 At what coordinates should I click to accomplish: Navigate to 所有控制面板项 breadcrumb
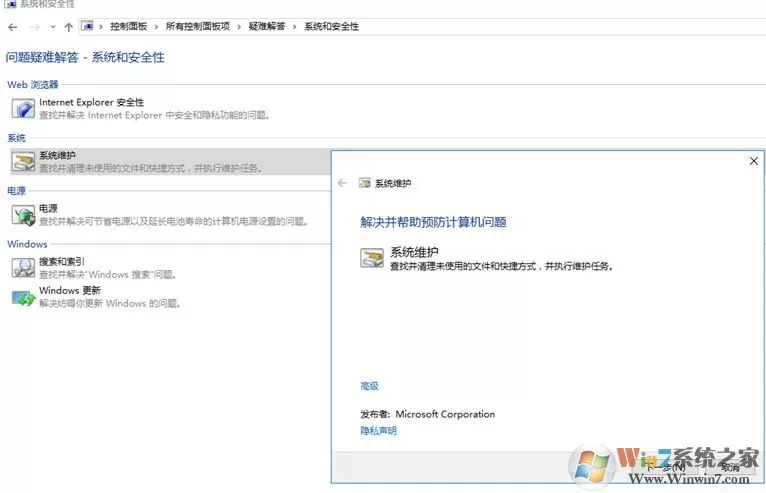[197, 26]
